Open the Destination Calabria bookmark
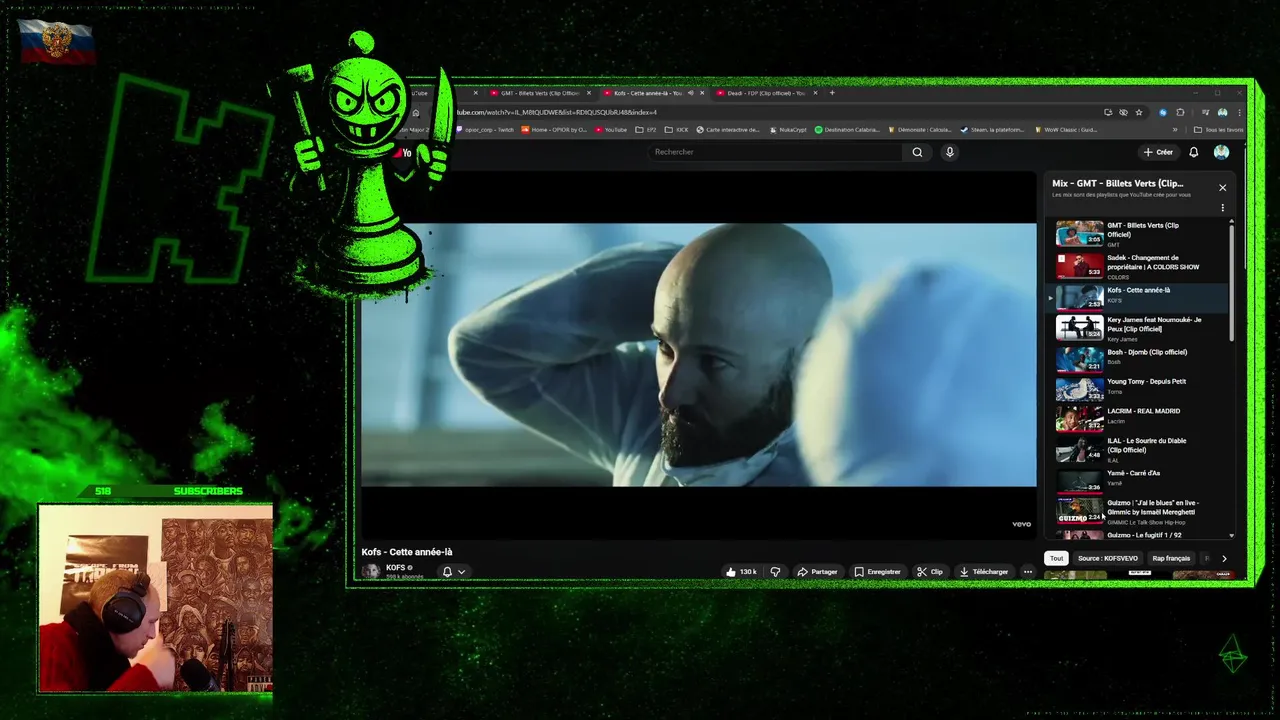 848,129
